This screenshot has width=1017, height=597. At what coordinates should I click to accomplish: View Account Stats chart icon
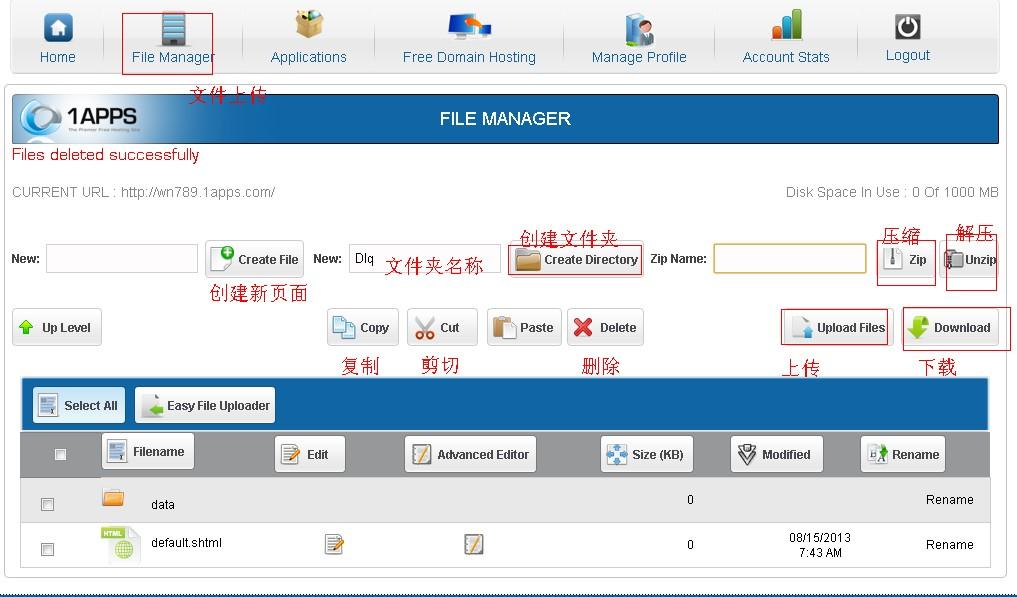786,26
